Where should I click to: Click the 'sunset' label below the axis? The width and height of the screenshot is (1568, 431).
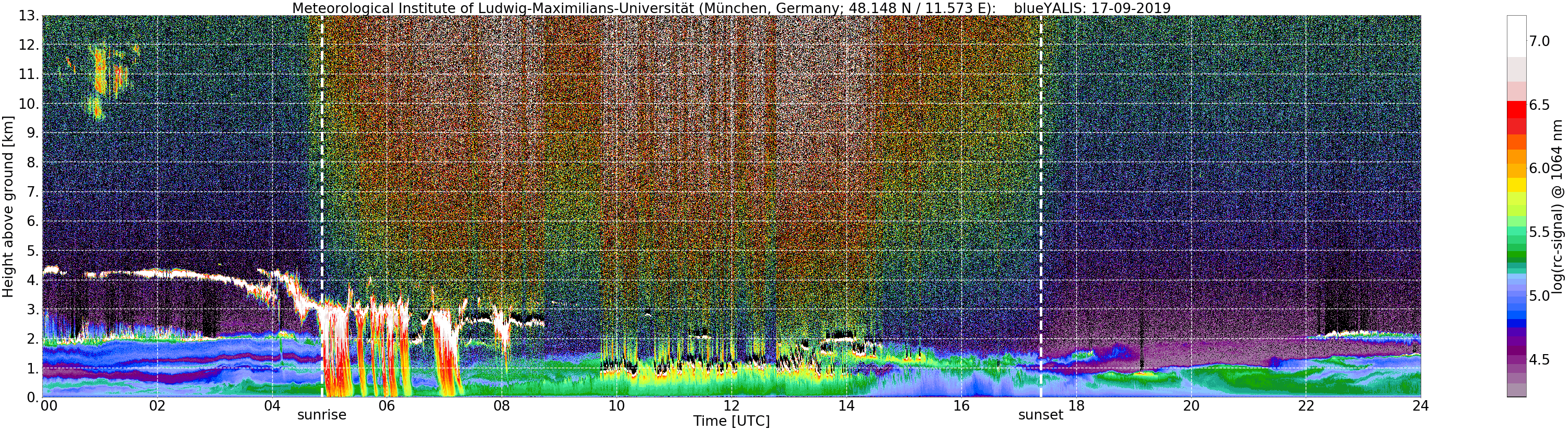[1041, 415]
